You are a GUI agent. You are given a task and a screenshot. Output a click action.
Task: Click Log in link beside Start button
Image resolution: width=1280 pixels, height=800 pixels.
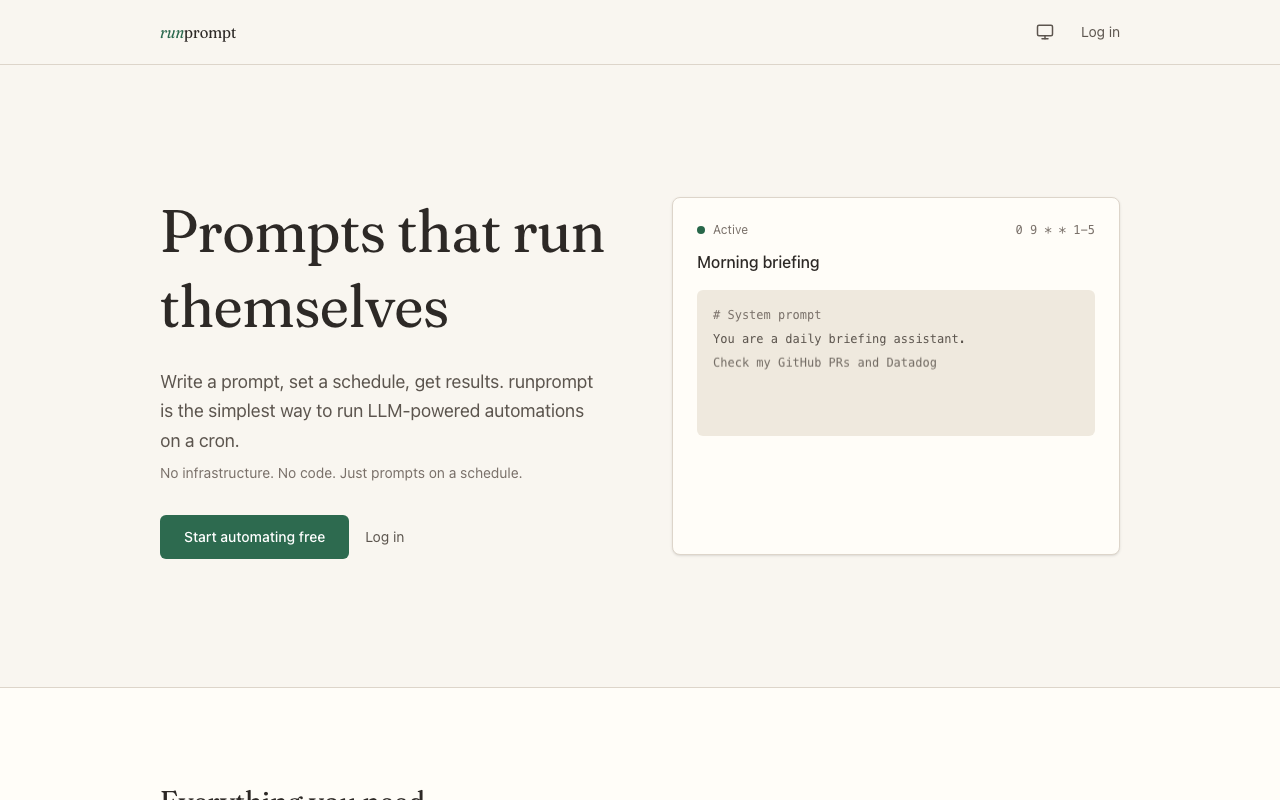[x=384, y=537]
